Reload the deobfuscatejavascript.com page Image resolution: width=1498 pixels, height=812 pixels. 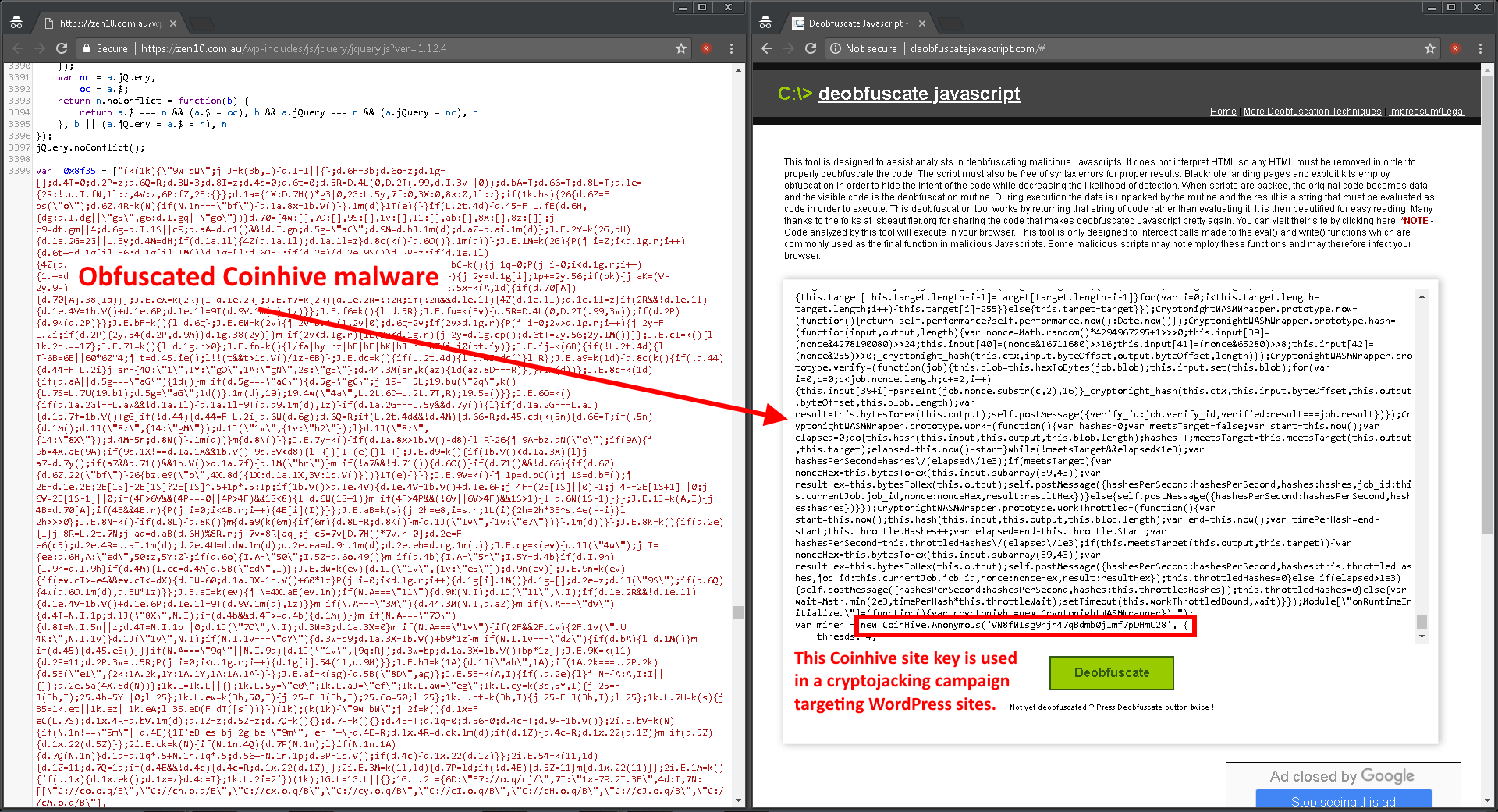click(x=811, y=48)
